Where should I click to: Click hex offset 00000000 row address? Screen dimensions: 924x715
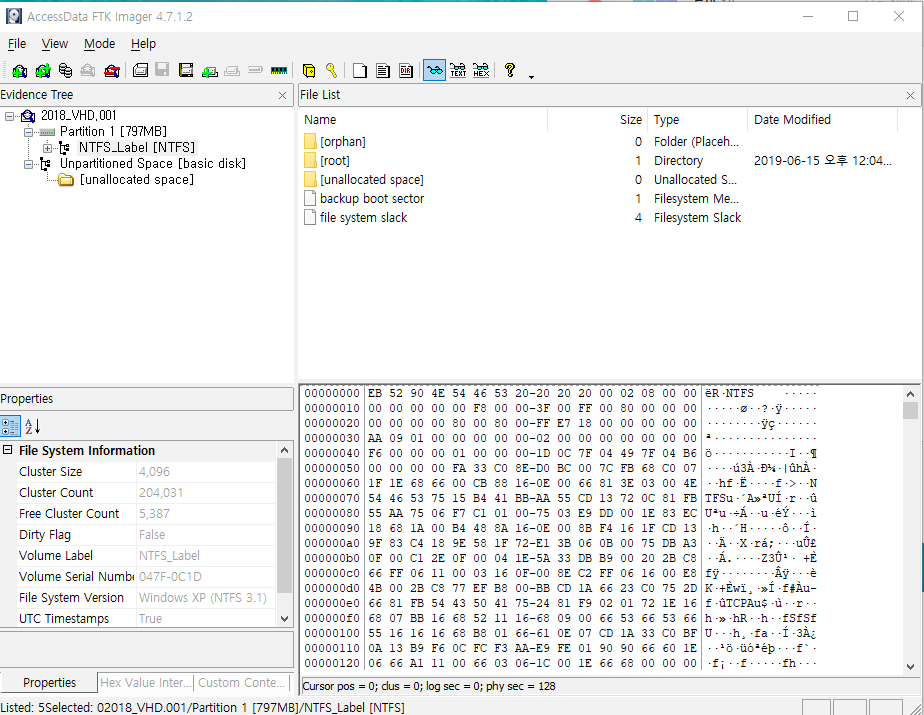click(x=332, y=393)
